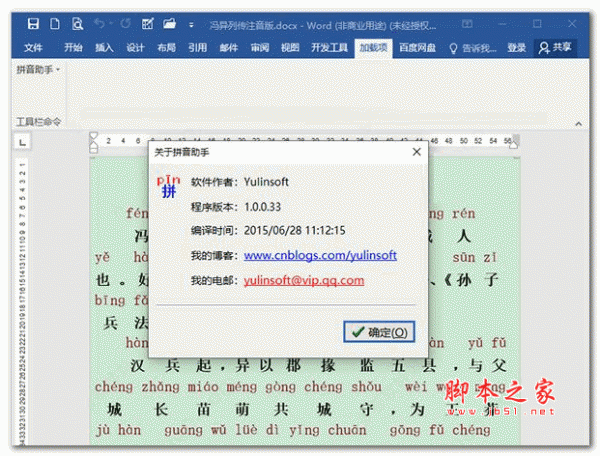This screenshot has height=456, width=600.
Task: Close the 关于拼音助手 dialog
Action: tap(417, 152)
